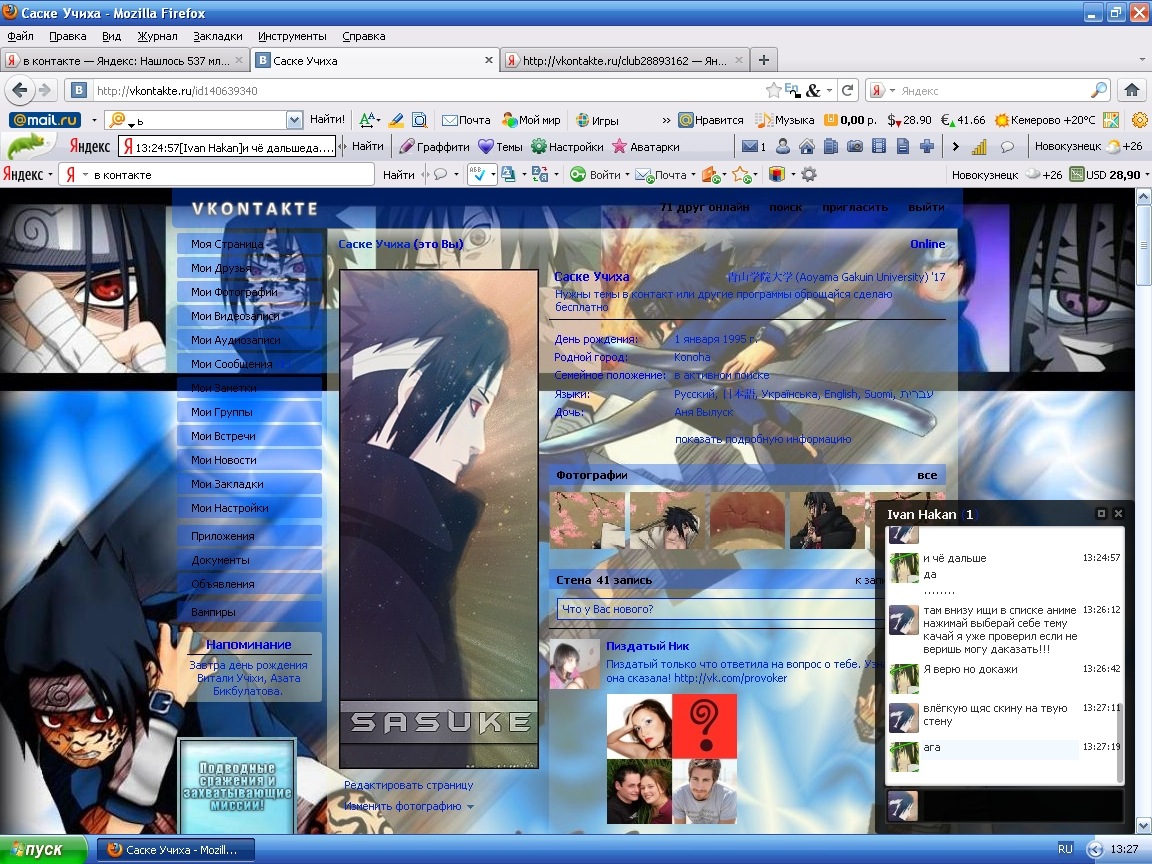Switch to the vkontakte.ru/club28893162 tab
This screenshot has height=864, width=1152.
(x=624, y=61)
